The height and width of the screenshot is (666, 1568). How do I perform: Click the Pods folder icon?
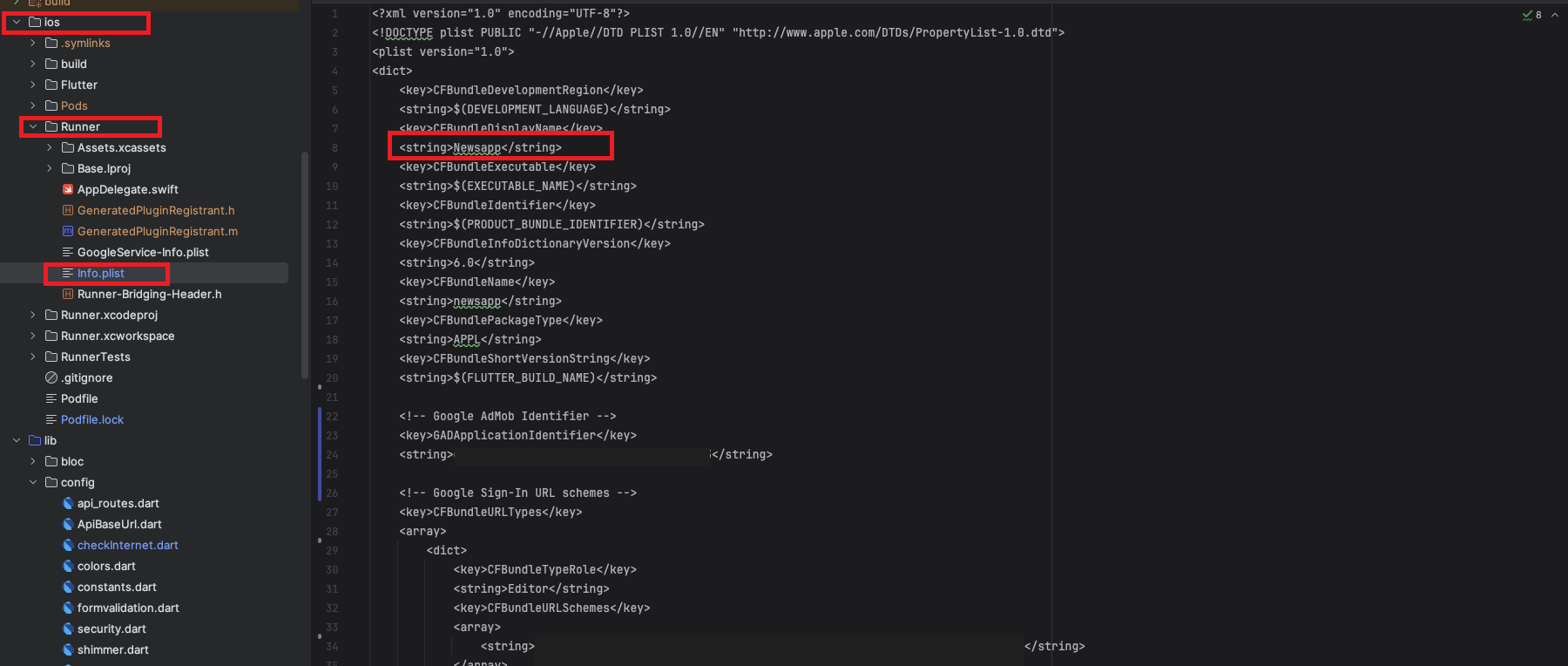[x=51, y=105]
